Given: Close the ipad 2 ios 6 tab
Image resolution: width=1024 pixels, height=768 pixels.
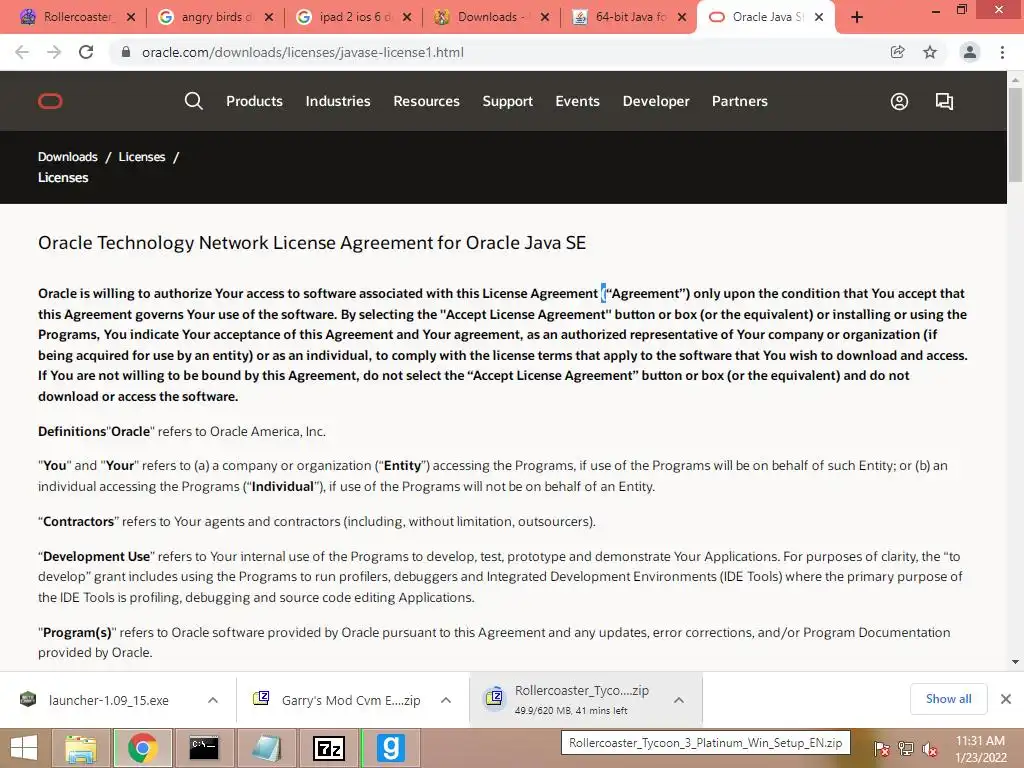Looking at the screenshot, I should (x=407, y=17).
